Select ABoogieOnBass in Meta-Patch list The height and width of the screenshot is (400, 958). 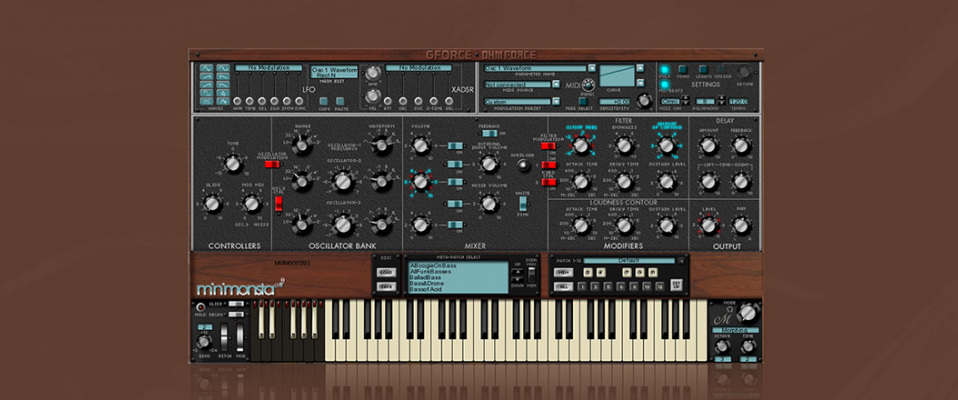pos(433,266)
